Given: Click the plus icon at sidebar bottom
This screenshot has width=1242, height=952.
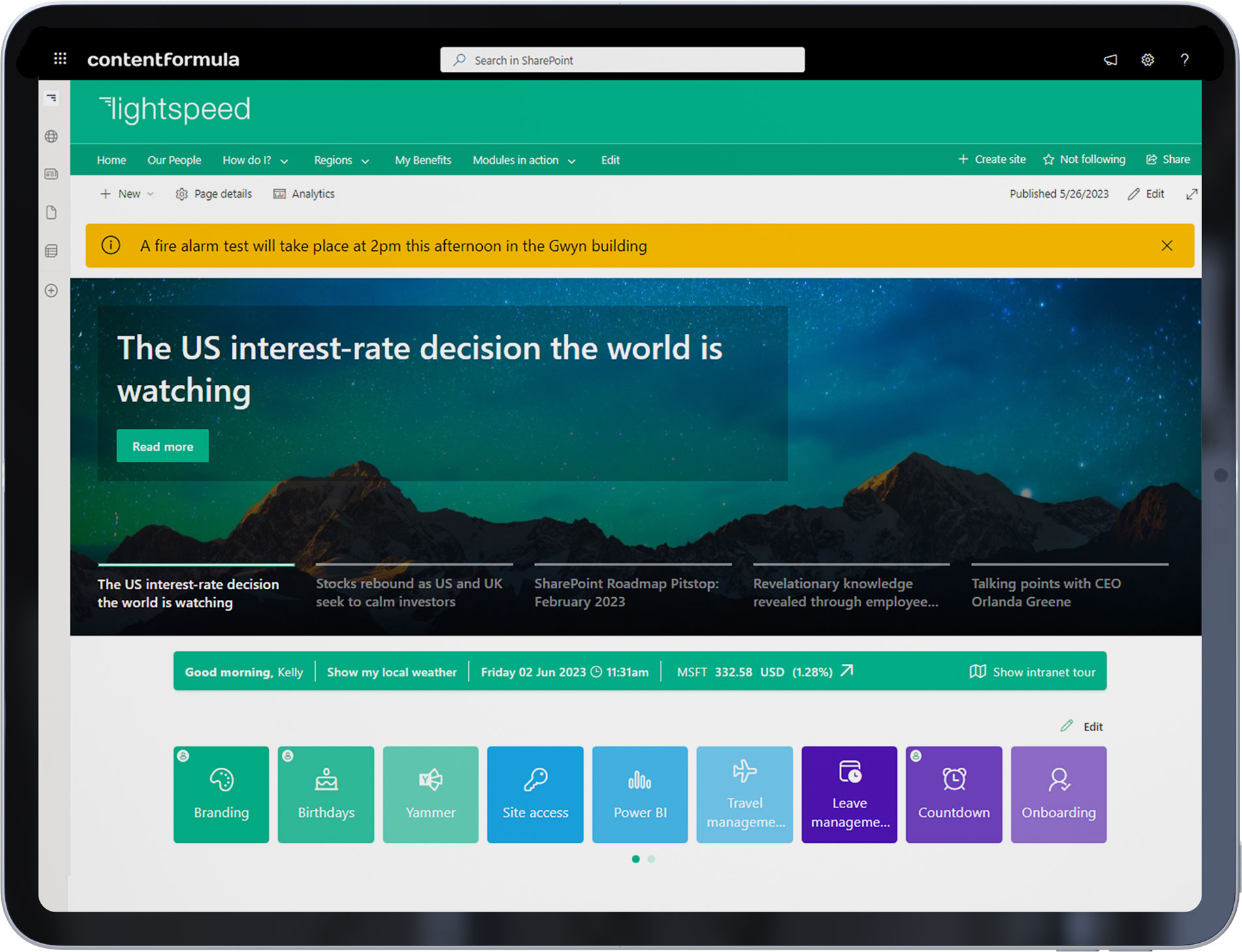Looking at the screenshot, I should [52, 291].
